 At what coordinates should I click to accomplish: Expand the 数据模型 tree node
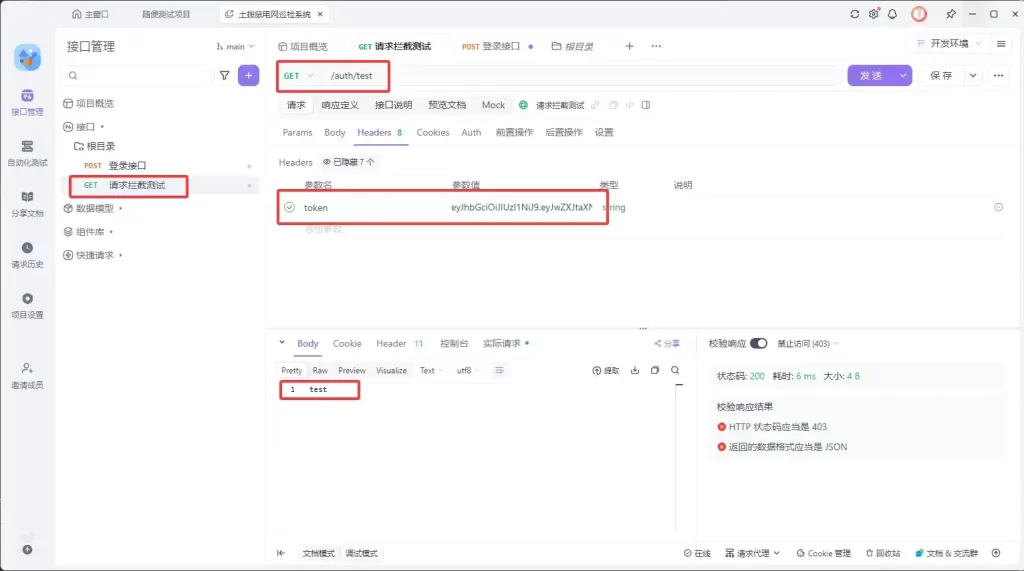pyautogui.click(x=93, y=209)
